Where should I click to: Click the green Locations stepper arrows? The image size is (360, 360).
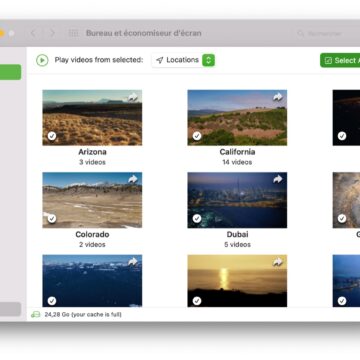point(208,60)
